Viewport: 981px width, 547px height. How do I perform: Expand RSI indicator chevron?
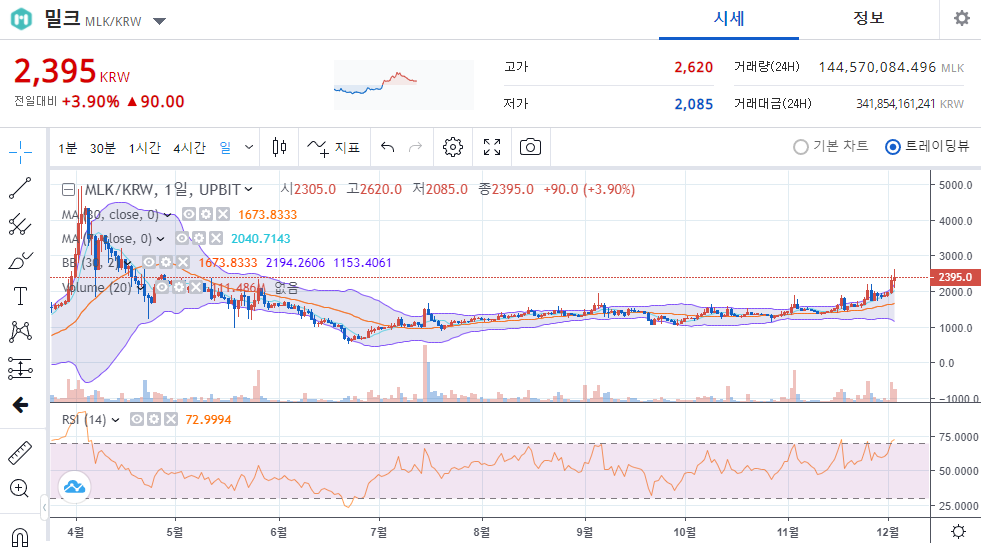pos(115,420)
